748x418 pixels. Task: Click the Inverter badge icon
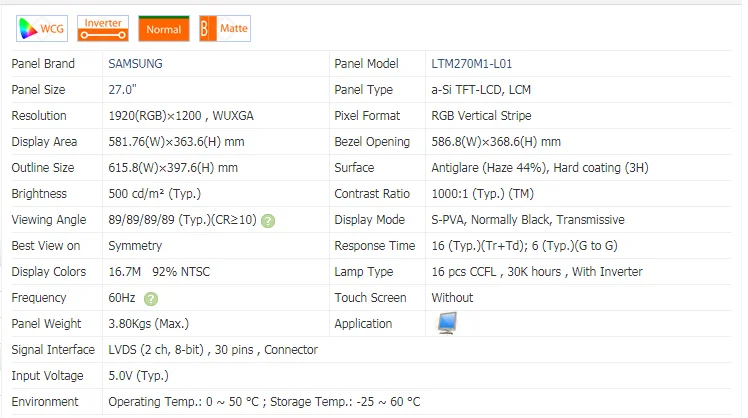tap(103, 29)
